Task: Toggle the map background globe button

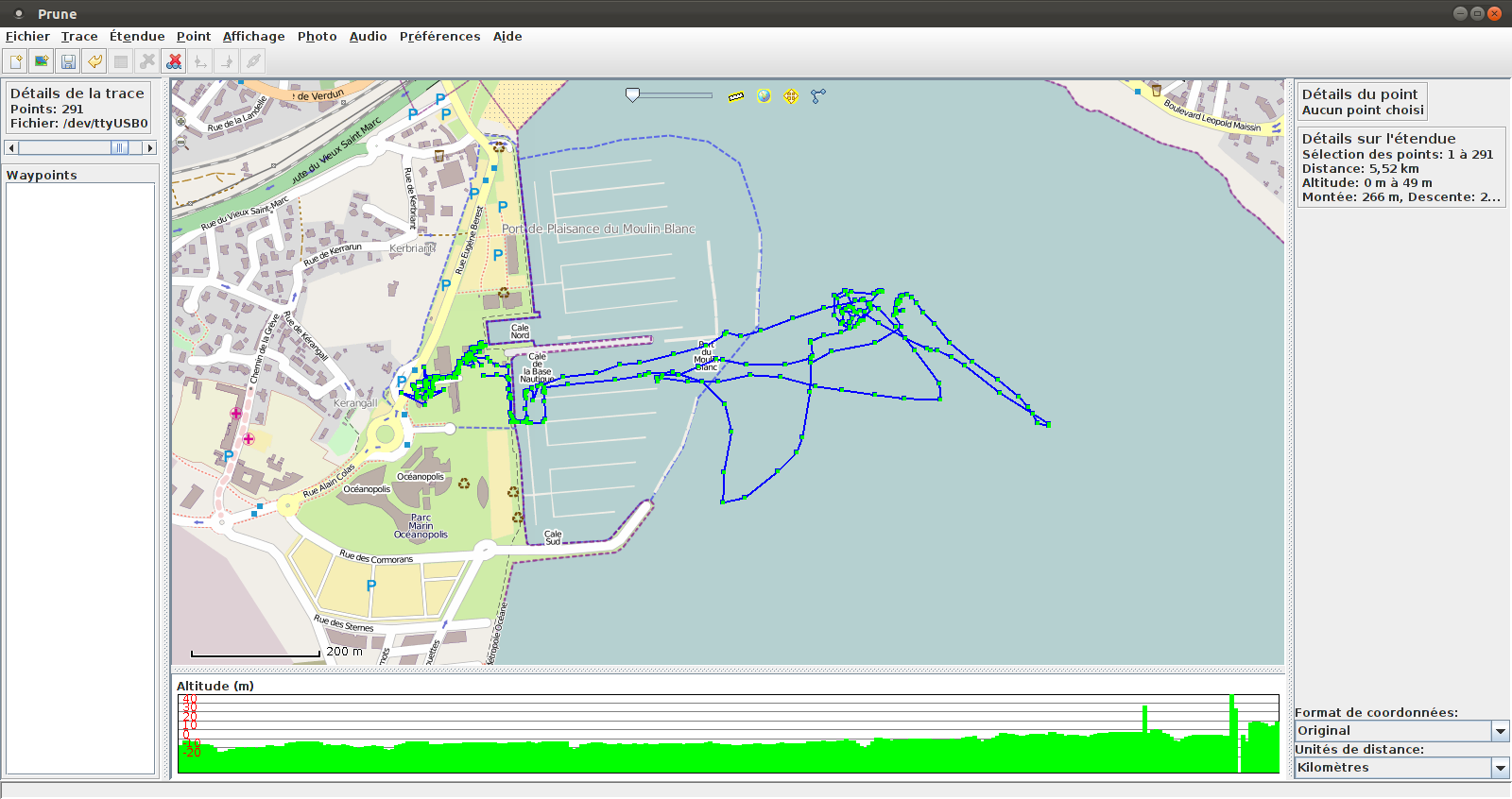Action: pyautogui.click(x=764, y=95)
